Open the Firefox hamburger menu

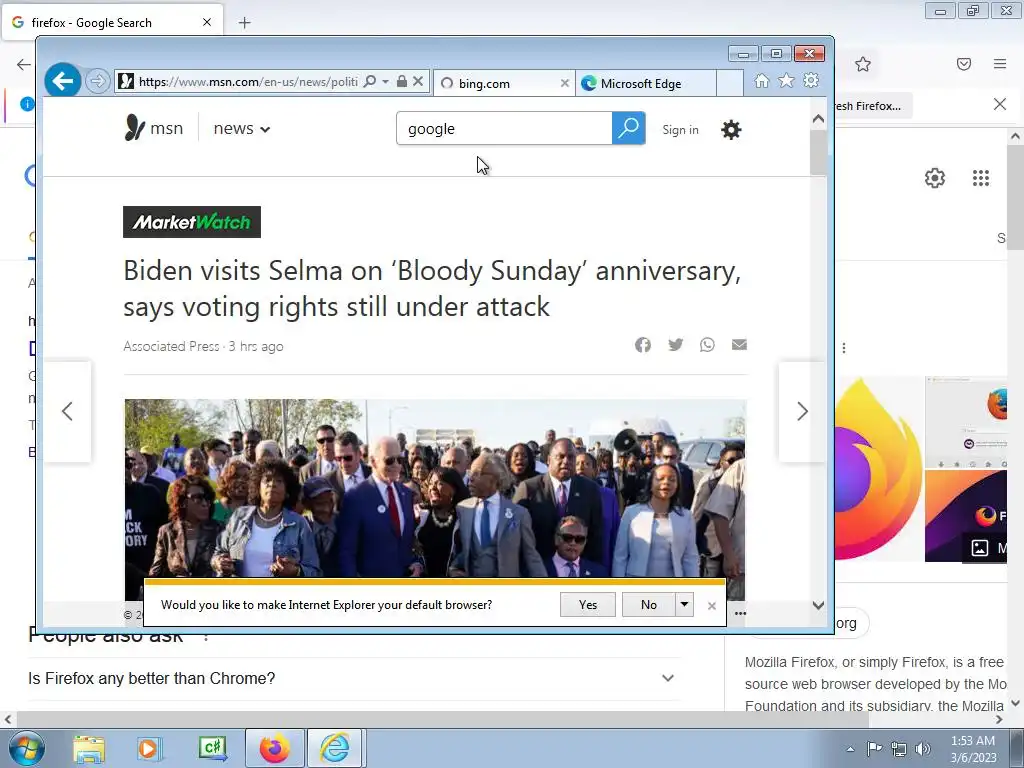[x=1000, y=64]
